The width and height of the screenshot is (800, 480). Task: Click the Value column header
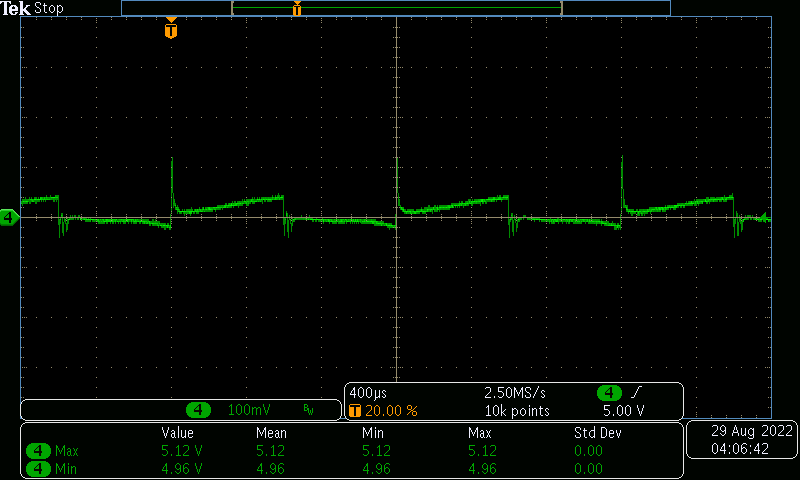click(178, 433)
